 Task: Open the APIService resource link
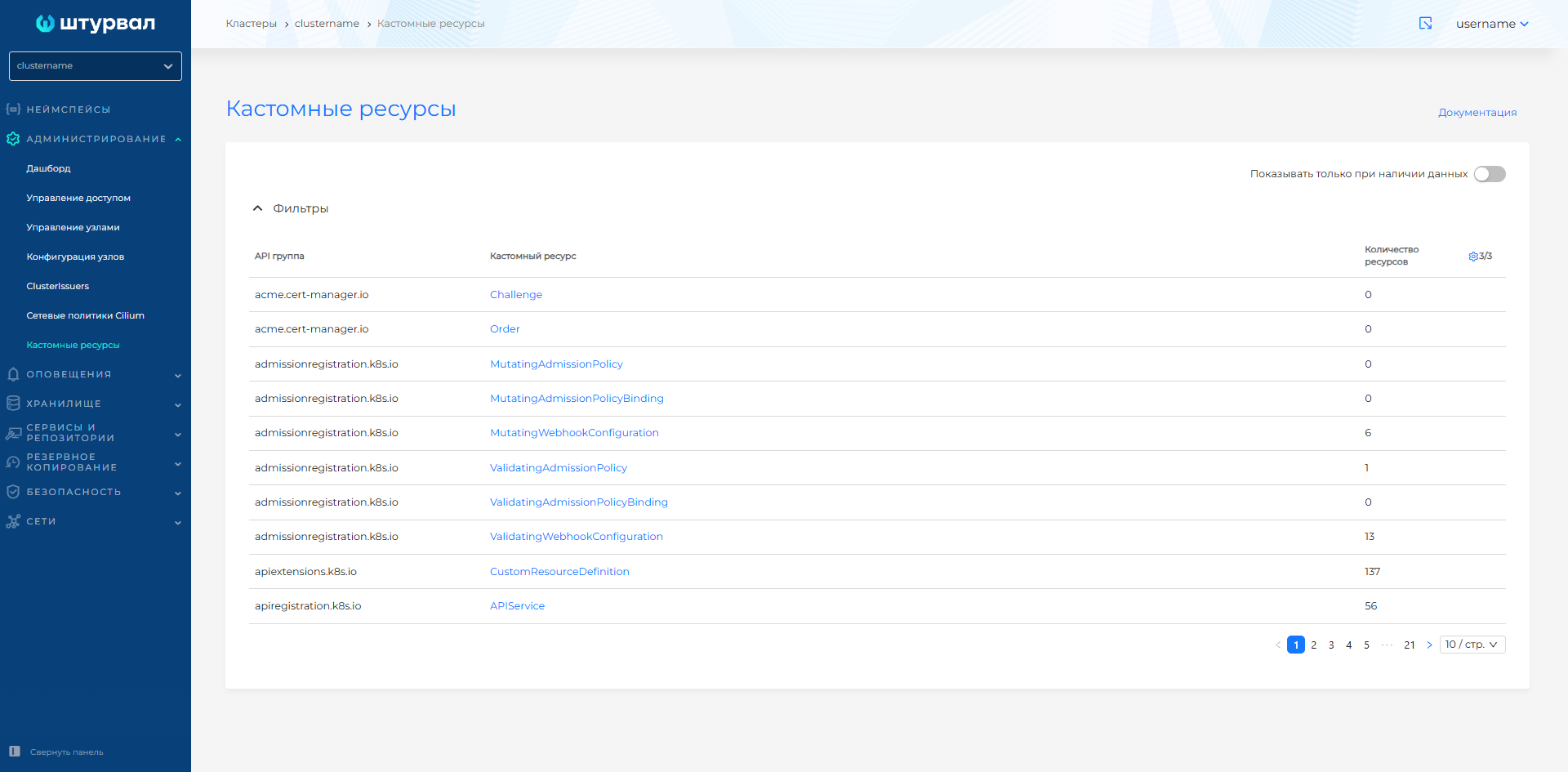coord(517,606)
